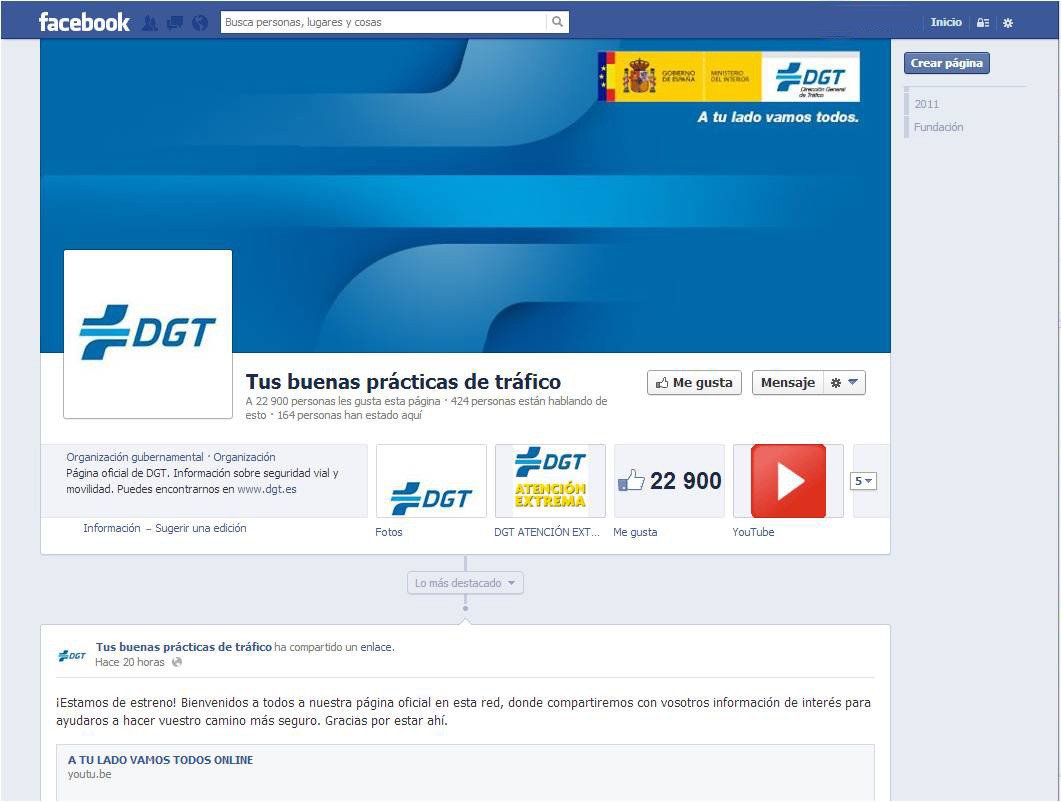The width and height of the screenshot is (1061, 802).
Task: Open DGT Atención Extrema app thumbnail
Action: click(550, 481)
